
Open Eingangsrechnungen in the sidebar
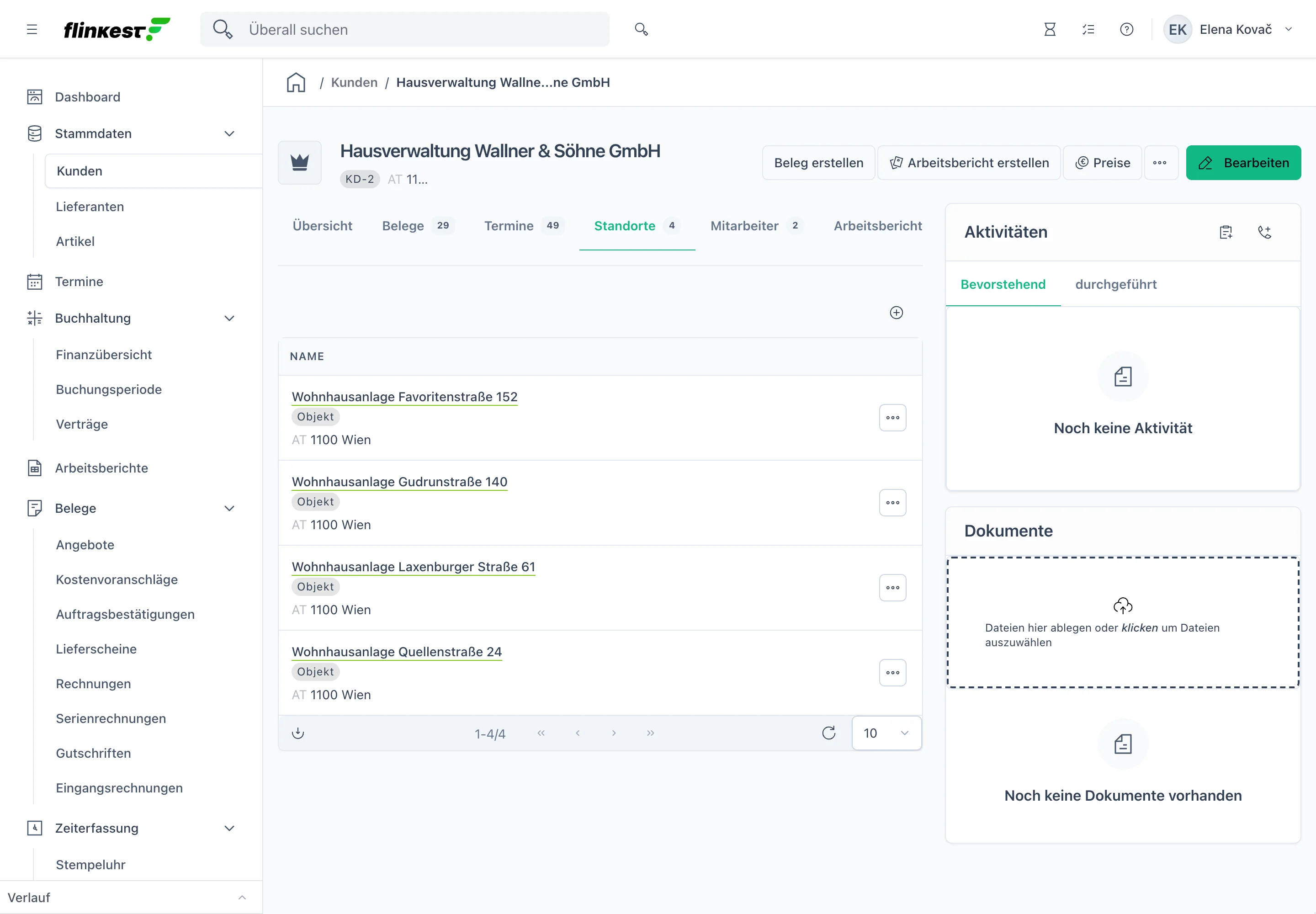[x=119, y=788]
